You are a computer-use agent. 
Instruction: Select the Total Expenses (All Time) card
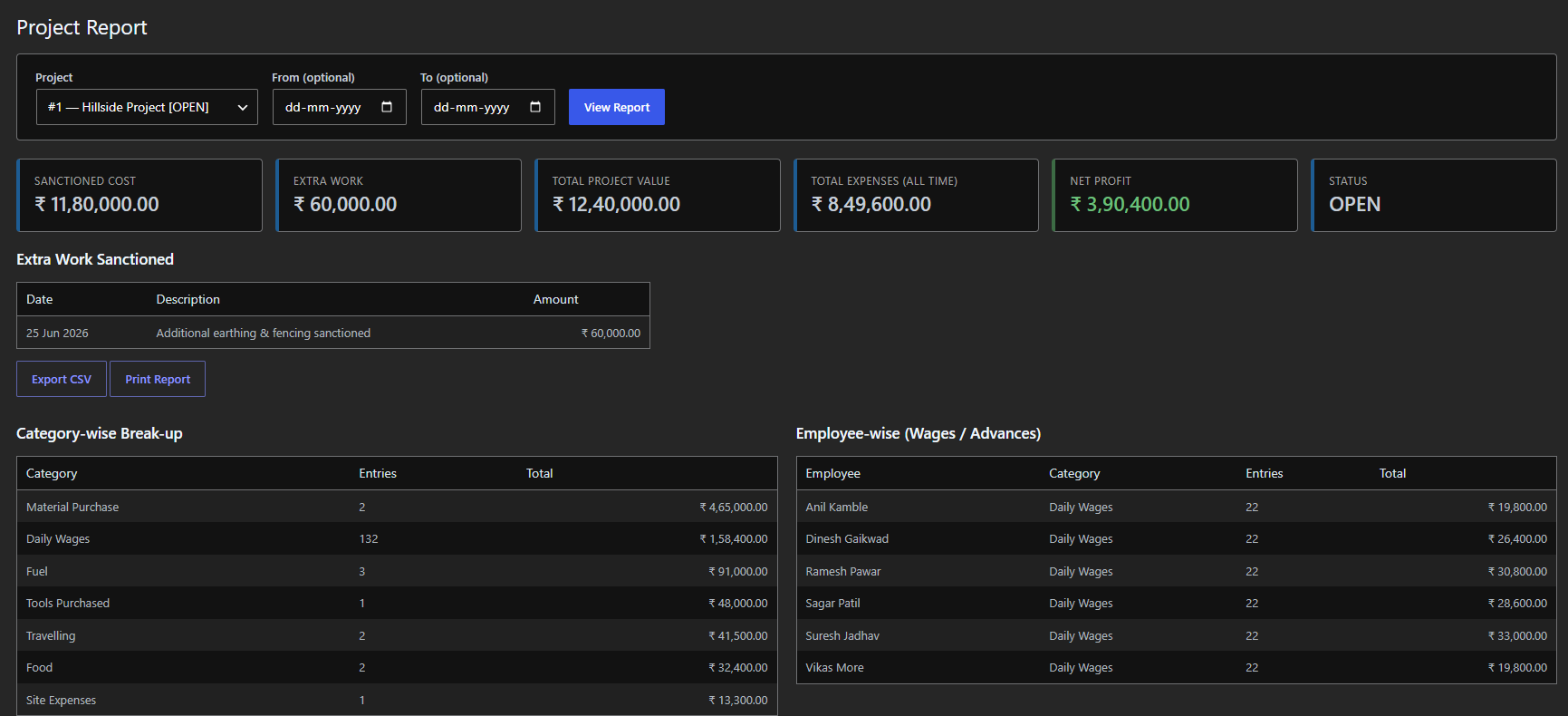(x=916, y=195)
